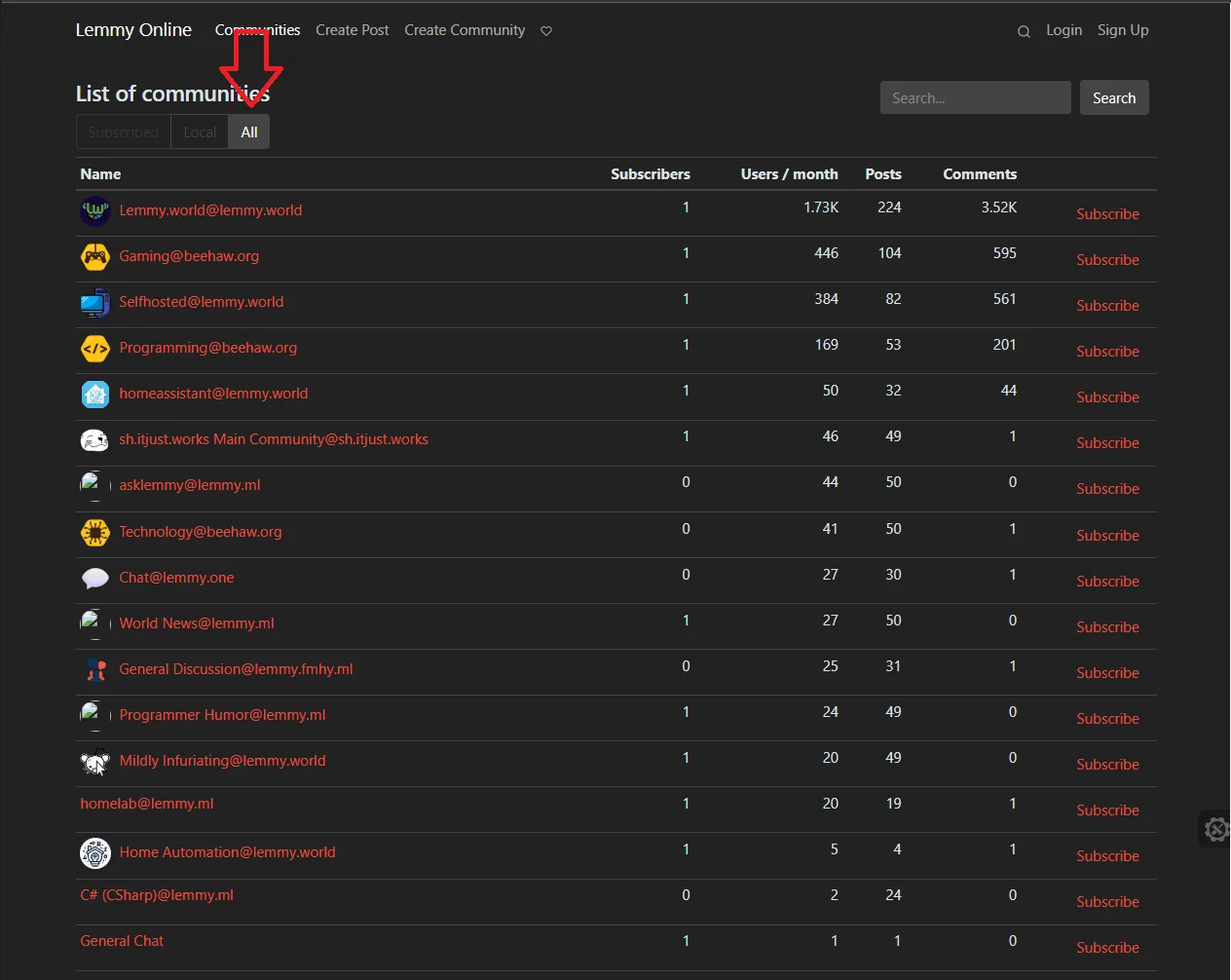Screen dimensions: 1231x980
Task: Open General Discussion@lemmy.fmhy.ml link
Action: point(236,669)
